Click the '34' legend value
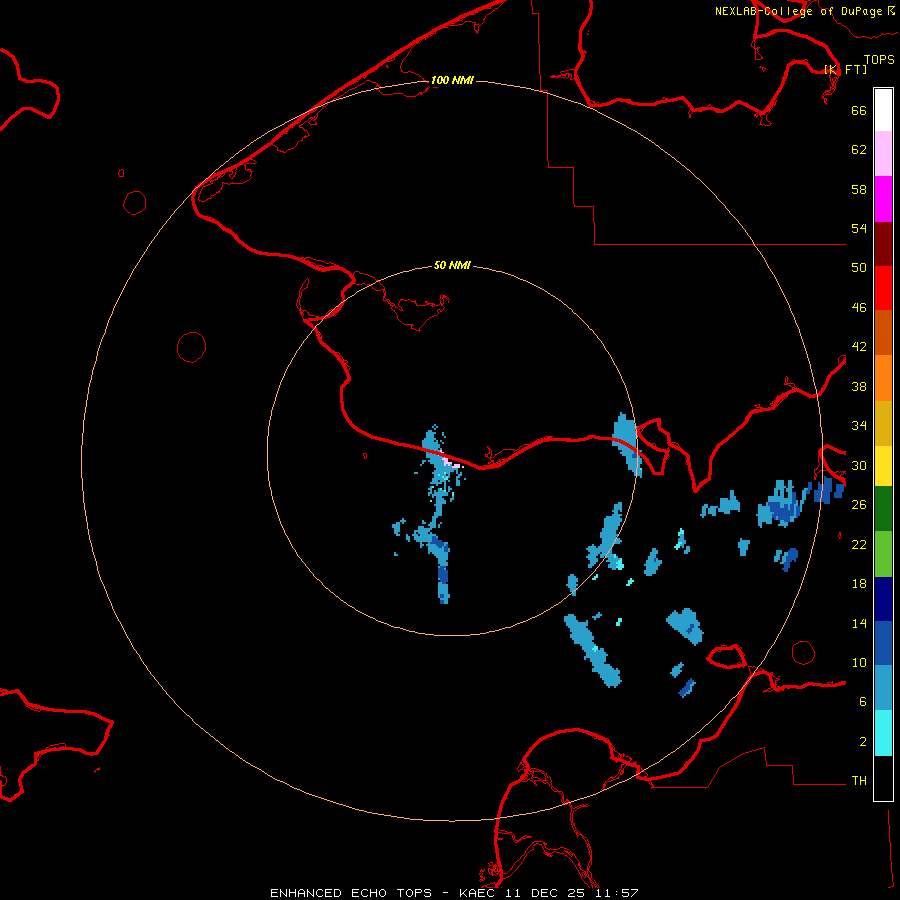Screen dimensions: 900x900 pos(859,426)
